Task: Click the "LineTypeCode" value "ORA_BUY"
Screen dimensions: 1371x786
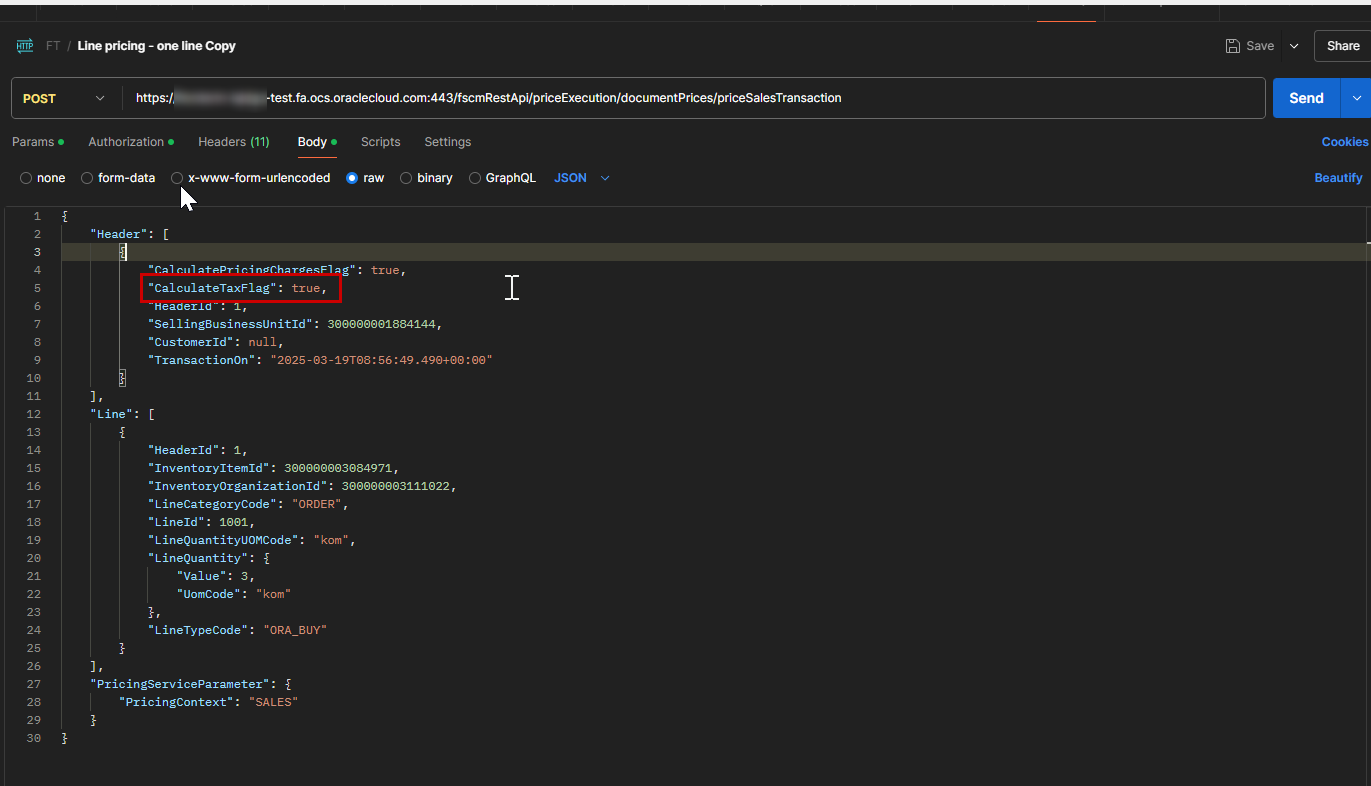Action: 295,630
